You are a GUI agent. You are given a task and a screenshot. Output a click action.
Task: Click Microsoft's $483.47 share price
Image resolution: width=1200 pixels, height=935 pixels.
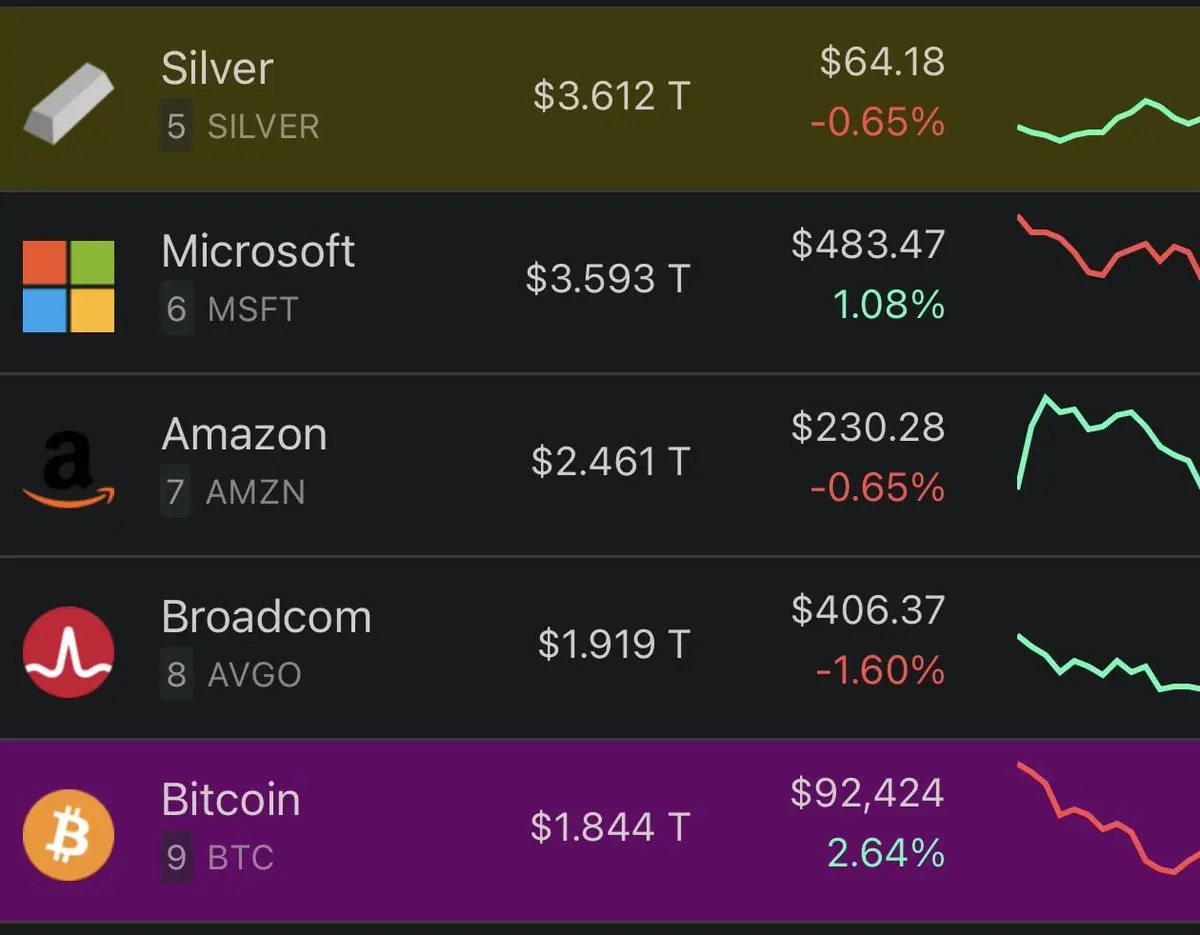(867, 244)
